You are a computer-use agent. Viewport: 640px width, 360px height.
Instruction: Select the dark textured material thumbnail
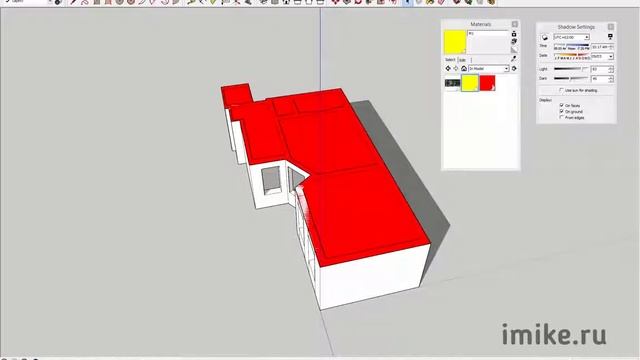coord(452,83)
